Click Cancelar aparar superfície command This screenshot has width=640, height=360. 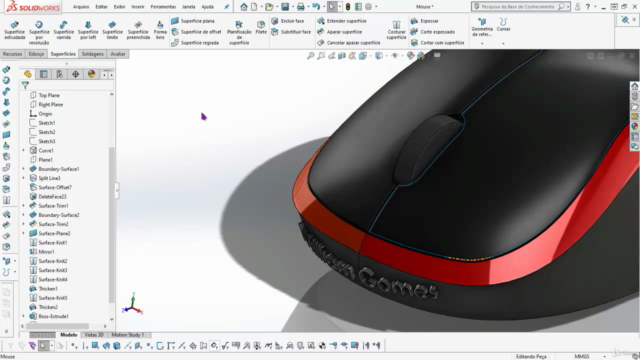coord(349,43)
